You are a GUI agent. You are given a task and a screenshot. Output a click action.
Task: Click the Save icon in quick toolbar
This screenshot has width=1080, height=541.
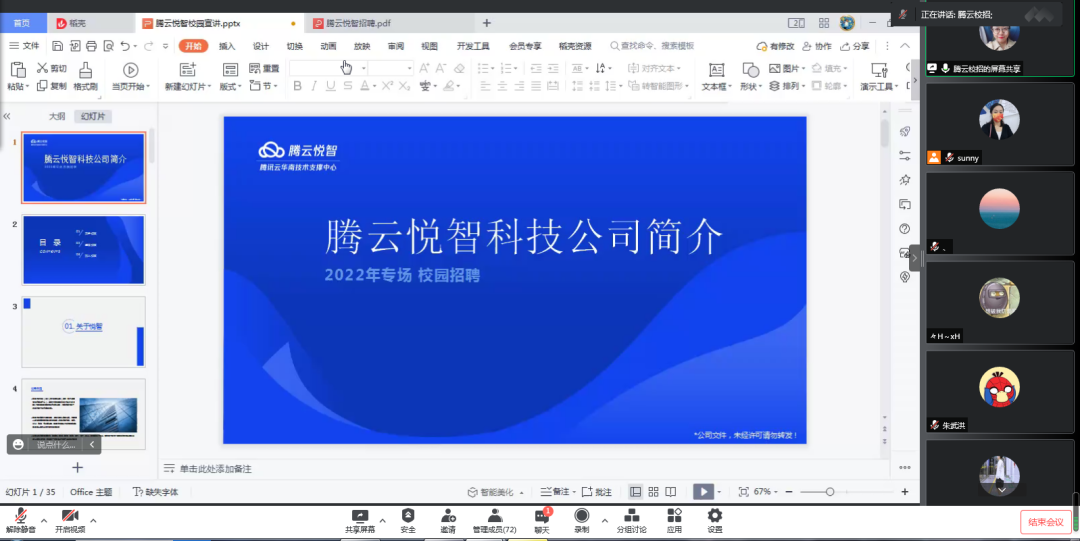(57, 46)
